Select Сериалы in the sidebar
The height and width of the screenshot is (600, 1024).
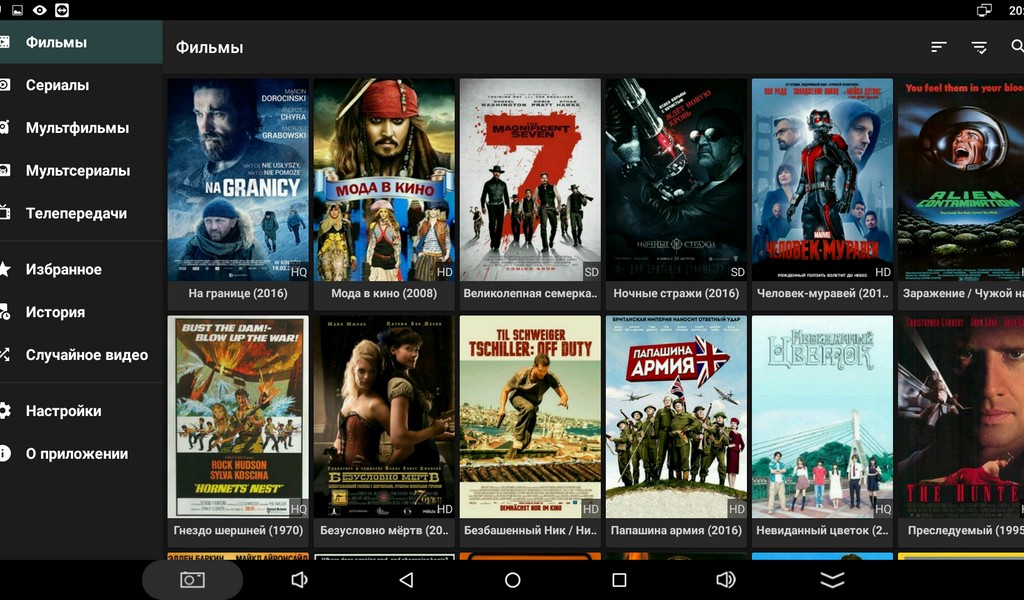(x=57, y=85)
